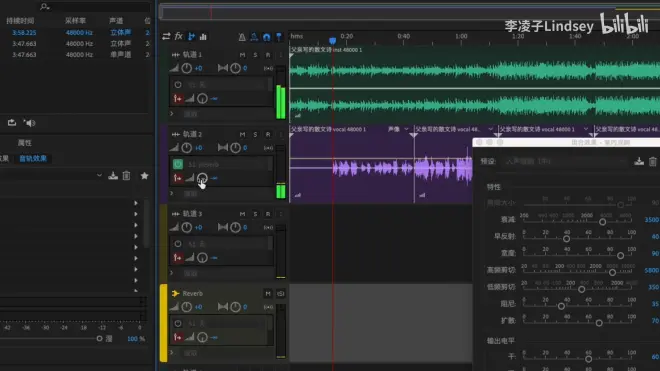Viewport: 660px width, 371px height.
Task: Click the 衰减 slider handle
Action: (602, 222)
